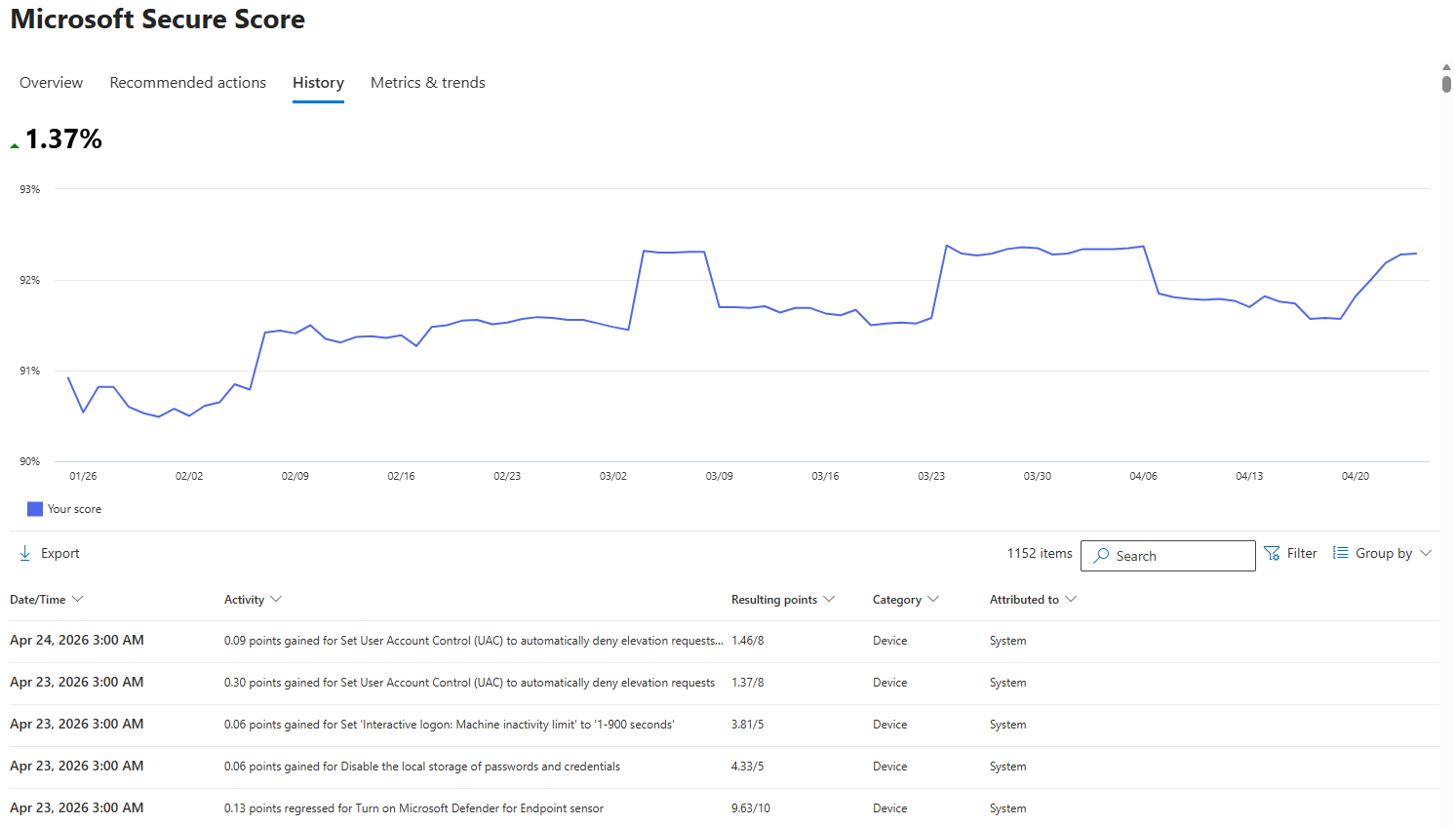
Task: Click the Attributed to column header
Action: [x=1024, y=600]
